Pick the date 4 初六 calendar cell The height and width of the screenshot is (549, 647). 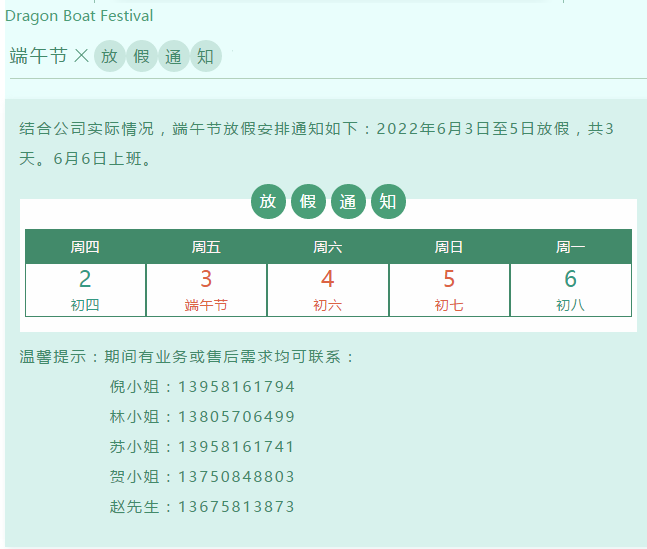pyautogui.click(x=327, y=290)
